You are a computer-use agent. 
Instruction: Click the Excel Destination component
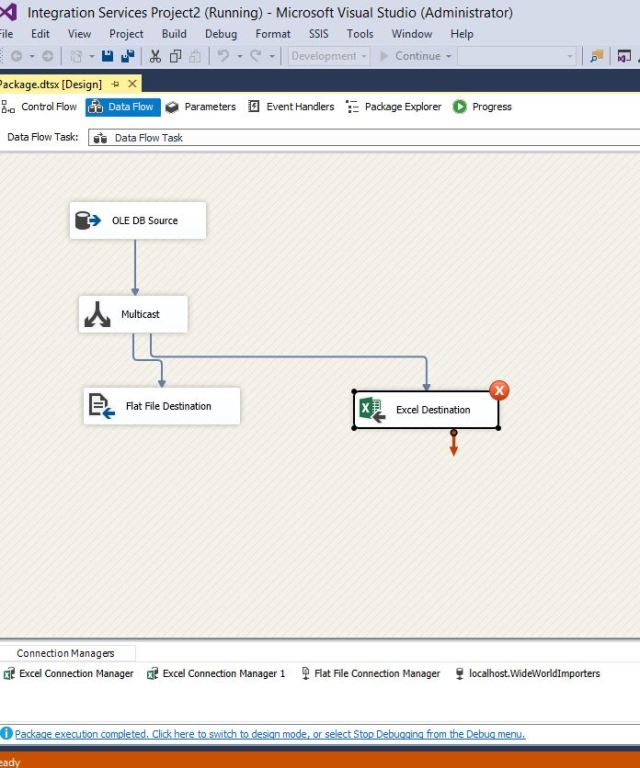pos(426,410)
